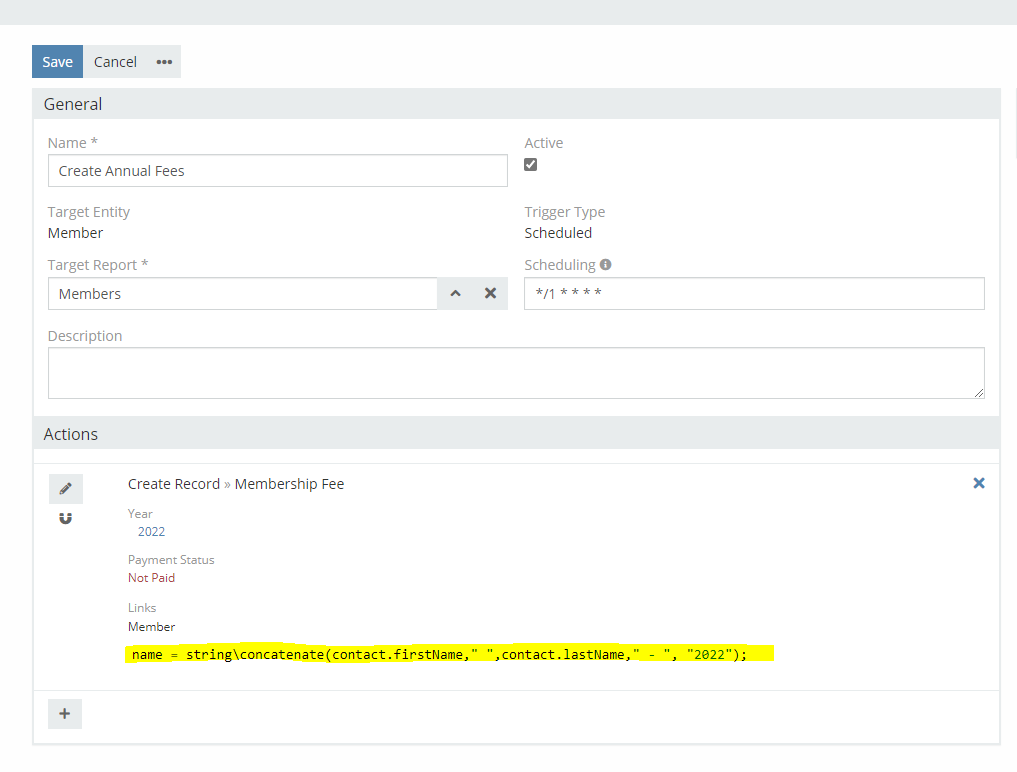1017x772 pixels.
Task: Click the Scheduling cron expression field
Action: [x=754, y=294]
